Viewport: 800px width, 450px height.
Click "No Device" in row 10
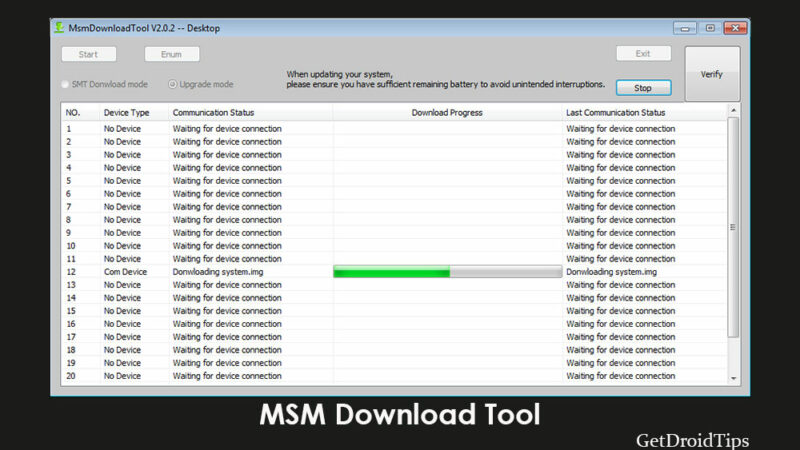[x=122, y=246]
